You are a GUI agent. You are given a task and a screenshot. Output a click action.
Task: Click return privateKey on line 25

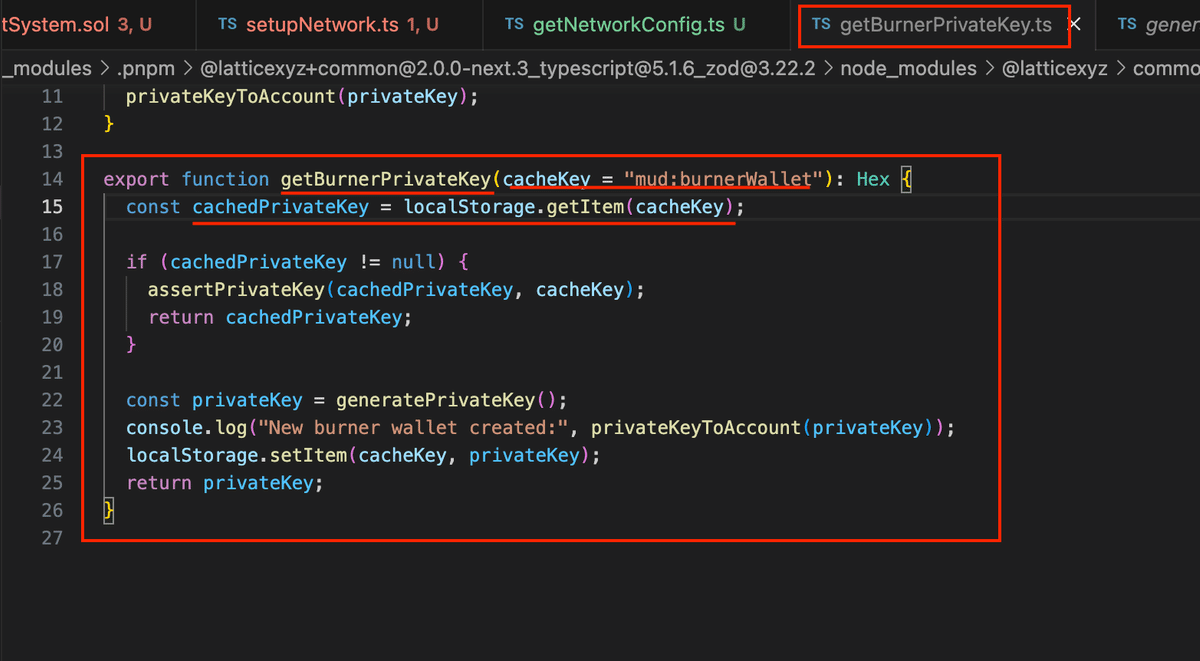coord(225,483)
